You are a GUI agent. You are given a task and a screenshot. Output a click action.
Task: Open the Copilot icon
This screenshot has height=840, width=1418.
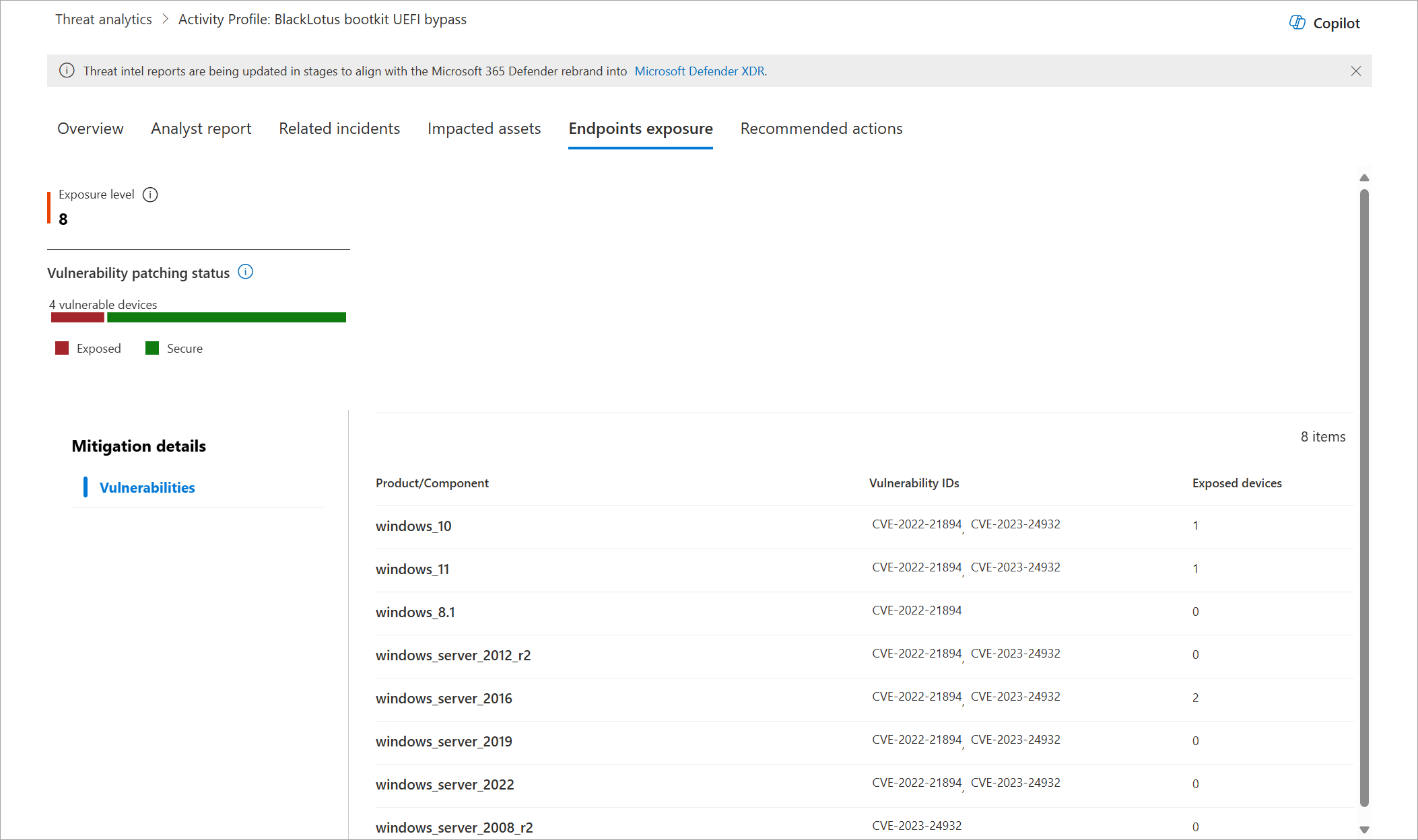tap(1297, 23)
